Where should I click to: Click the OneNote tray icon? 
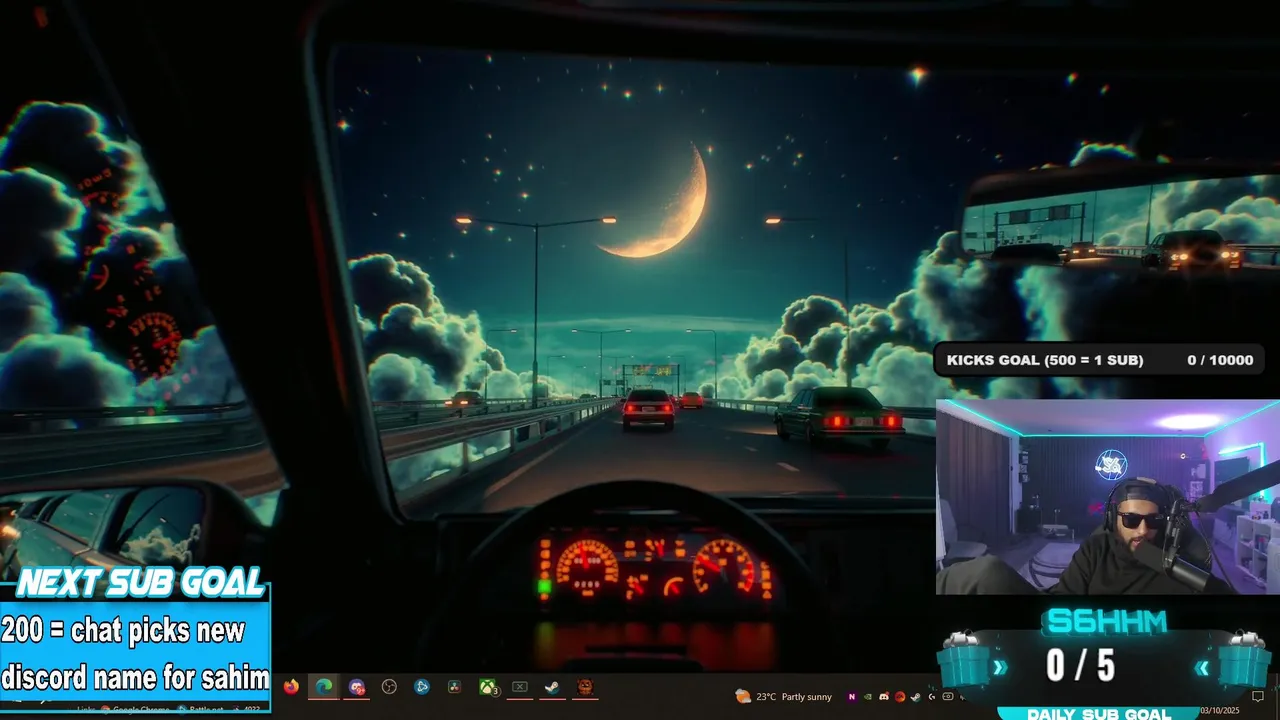(x=852, y=697)
